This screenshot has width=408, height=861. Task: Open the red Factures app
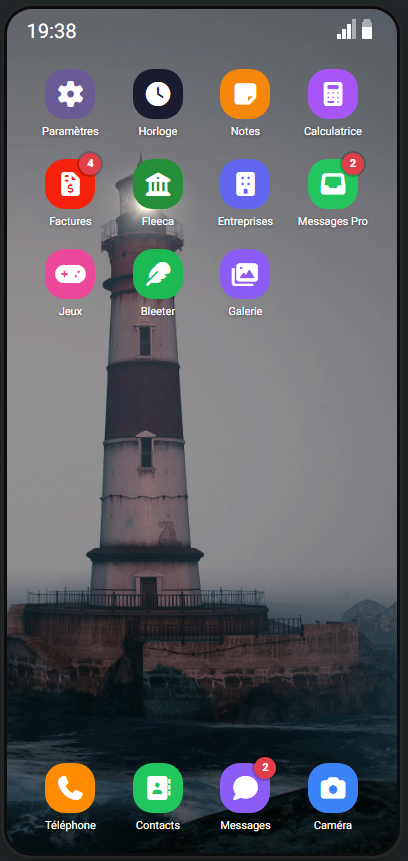click(x=70, y=184)
